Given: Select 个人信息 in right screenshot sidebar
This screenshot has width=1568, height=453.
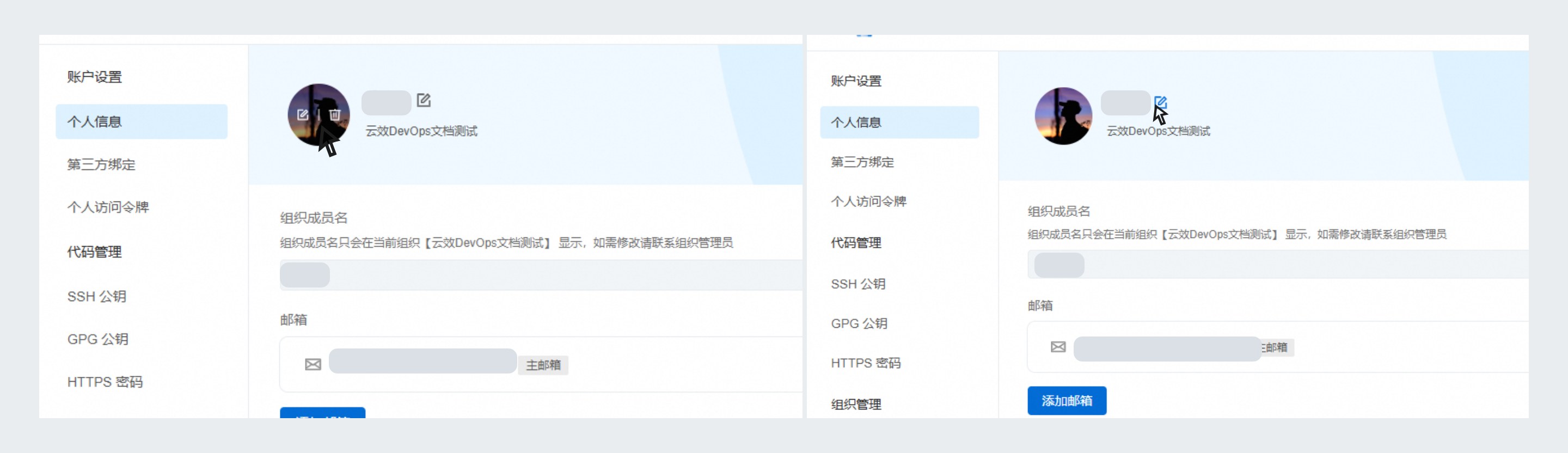Looking at the screenshot, I should click(899, 123).
